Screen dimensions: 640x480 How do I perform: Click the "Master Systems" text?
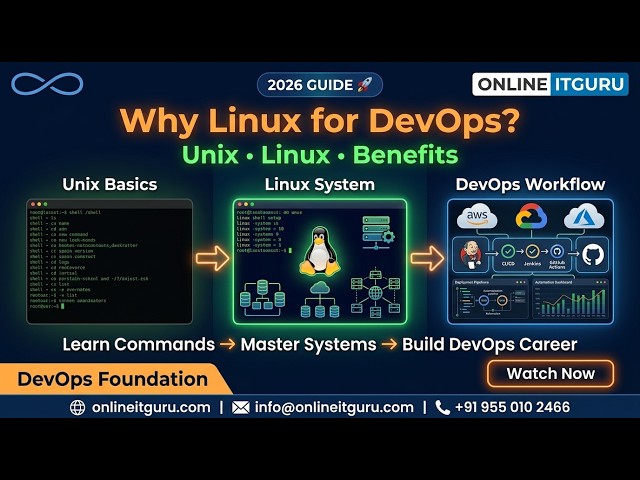tap(308, 344)
